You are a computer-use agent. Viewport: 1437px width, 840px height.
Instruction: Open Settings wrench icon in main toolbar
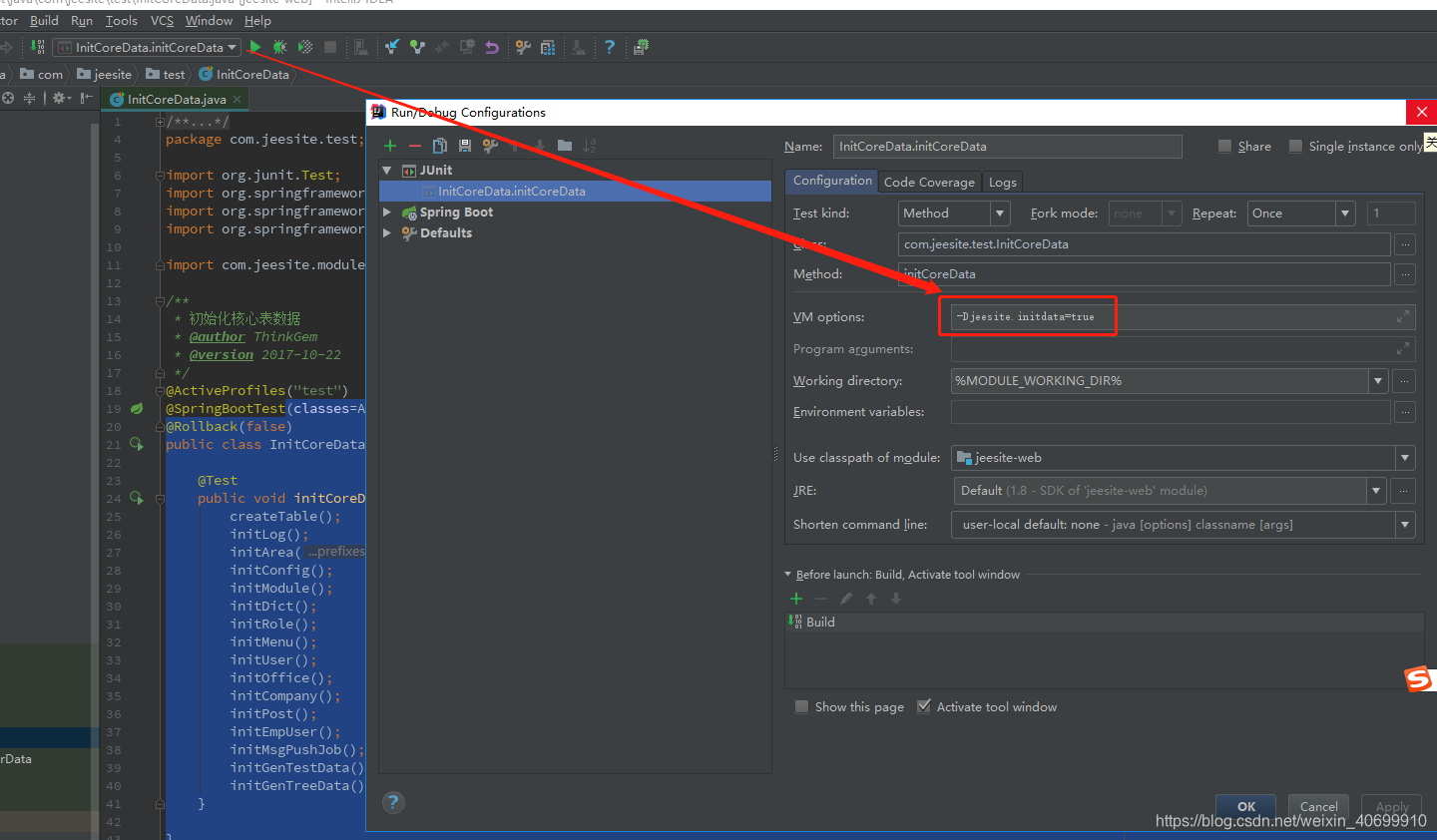coord(523,47)
